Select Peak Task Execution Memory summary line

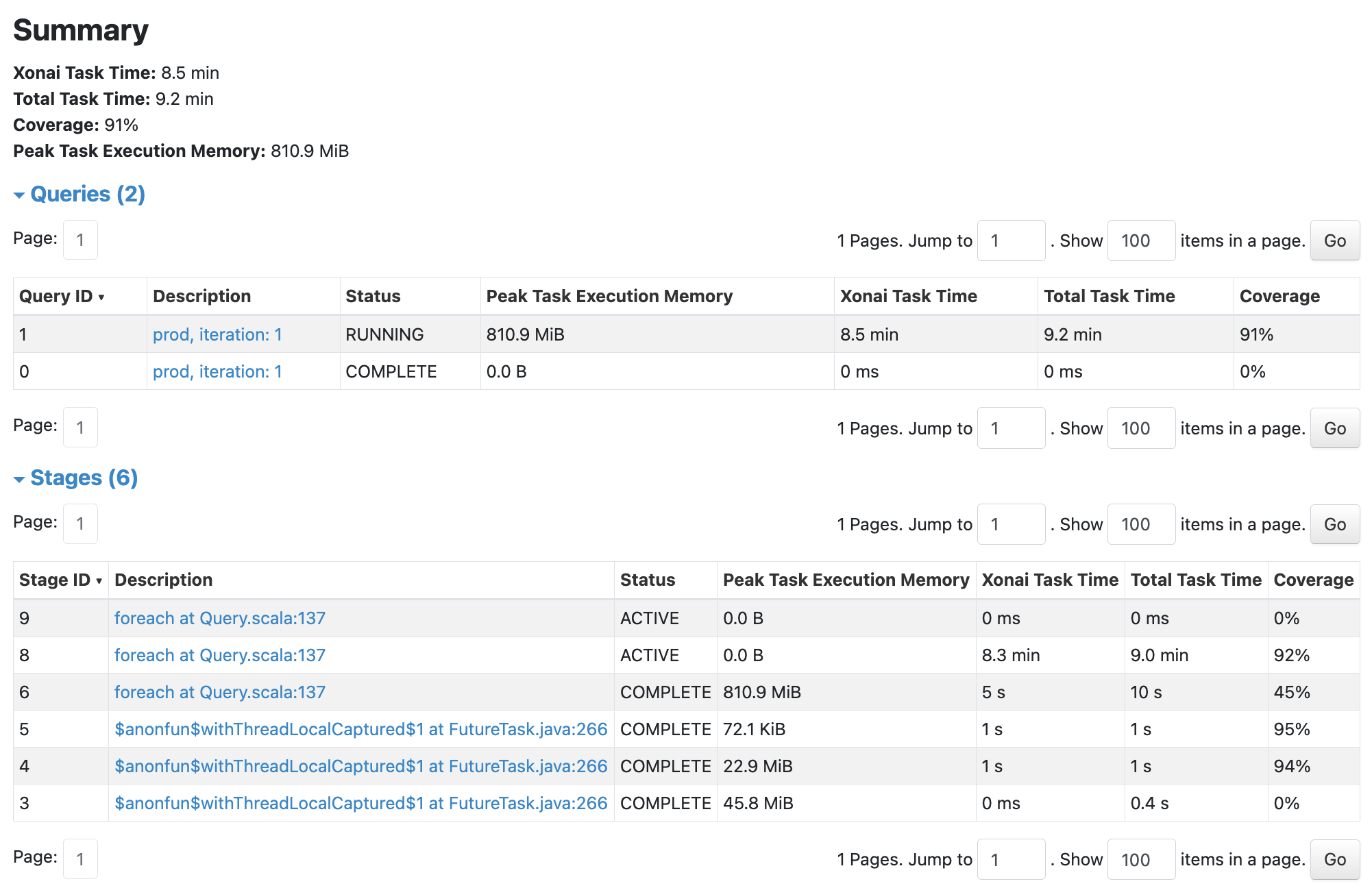pyautogui.click(x=181, y=151)
